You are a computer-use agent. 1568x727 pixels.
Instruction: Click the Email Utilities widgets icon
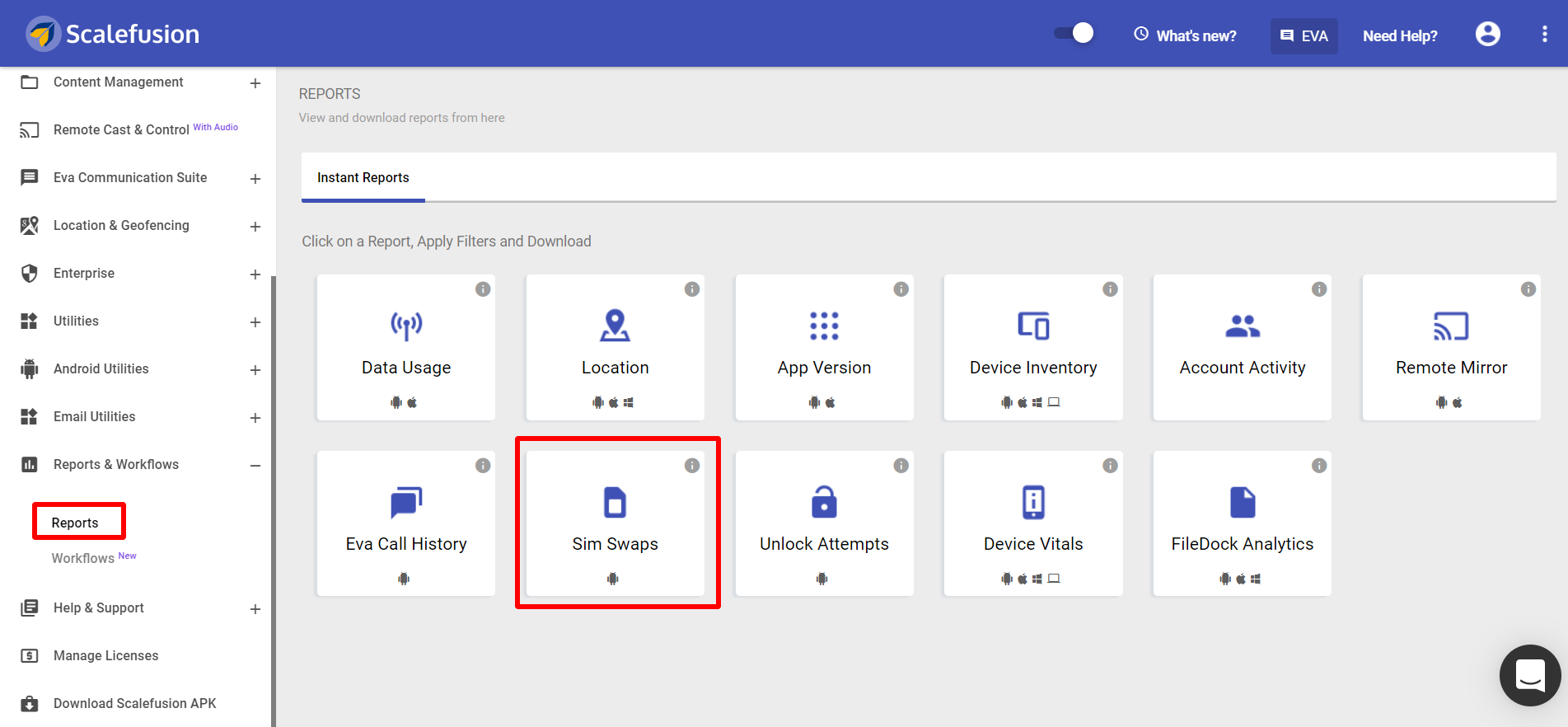(30, 416)
